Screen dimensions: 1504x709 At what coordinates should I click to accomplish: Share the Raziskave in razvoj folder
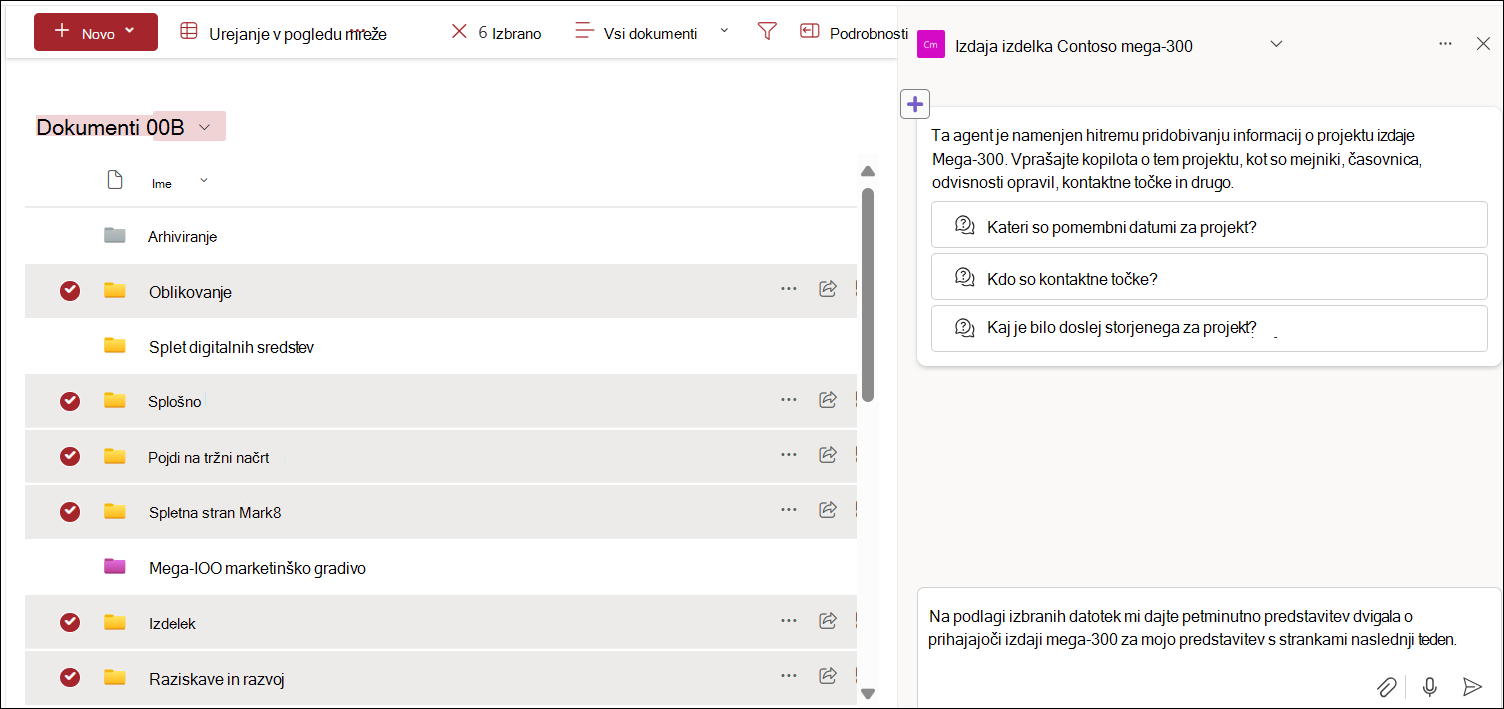coord(828,677)
